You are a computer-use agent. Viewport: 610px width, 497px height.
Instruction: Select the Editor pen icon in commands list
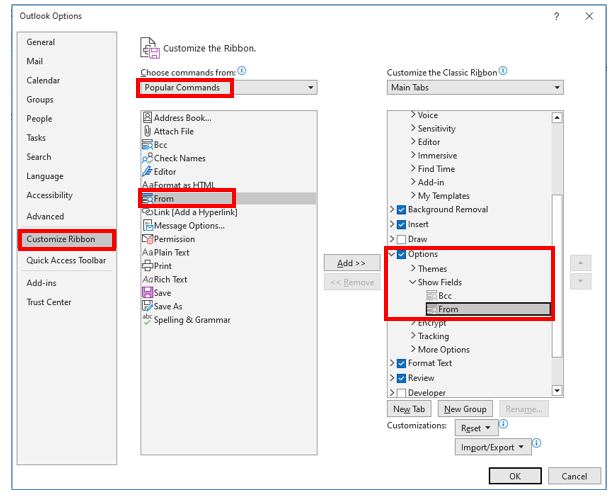[x=147, y=172]
